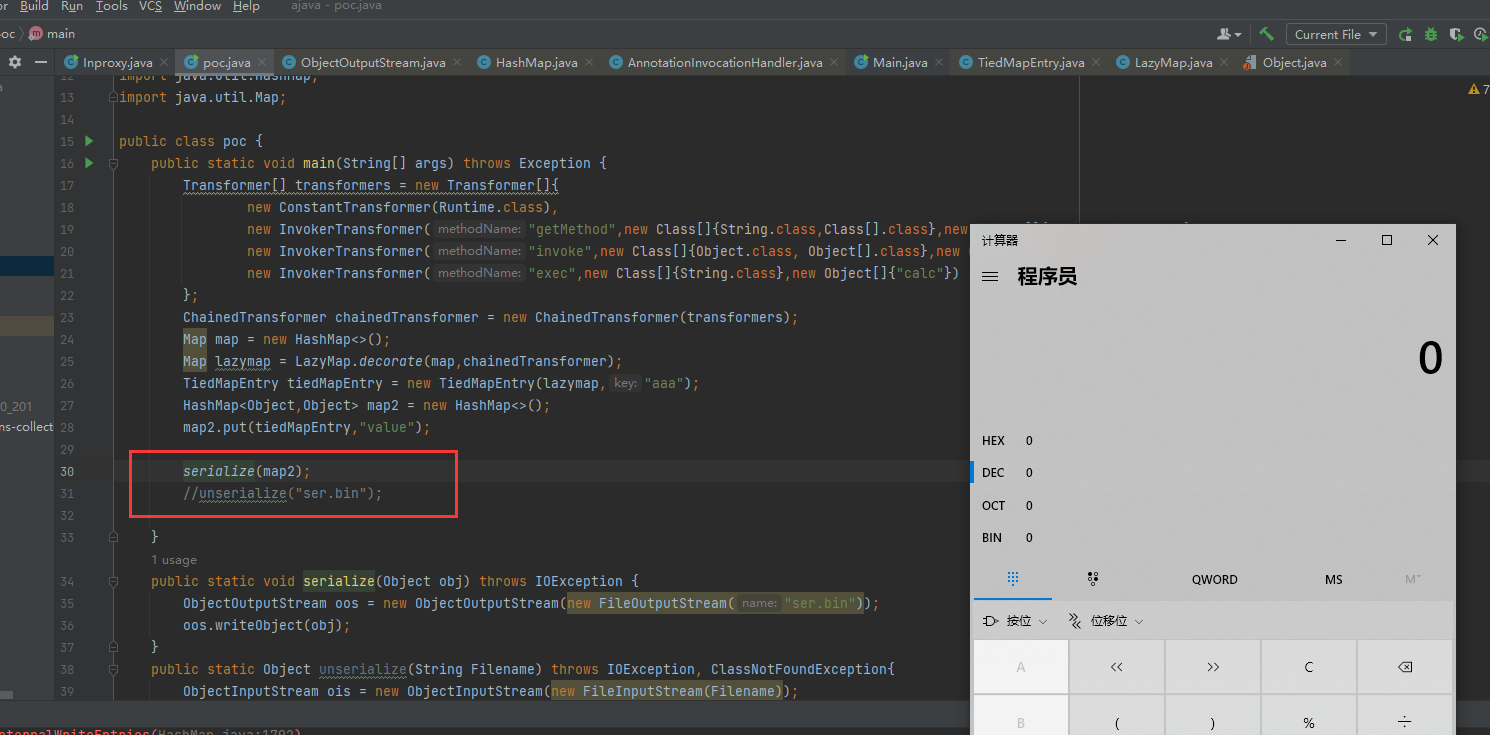Click the calculator display value 0
The width and height of the screenshot is (1490, 735).
(1430, 358)
